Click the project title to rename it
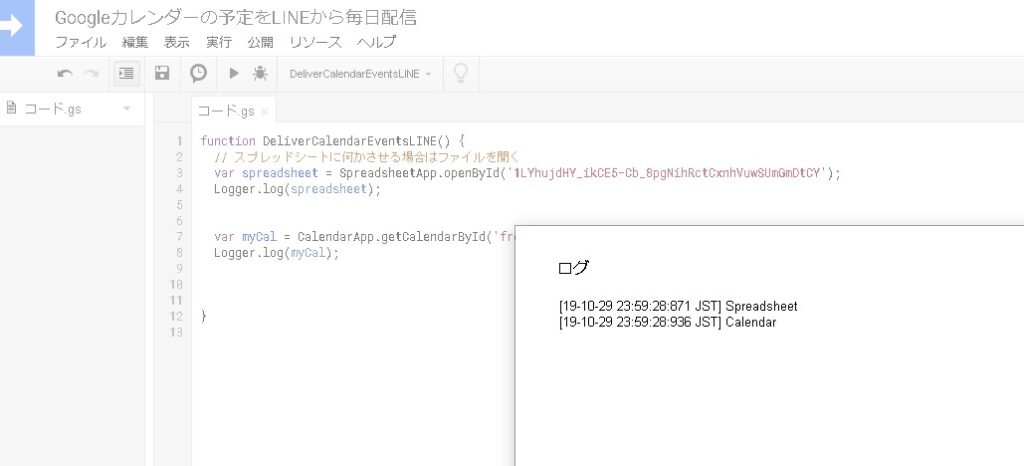 point(236,17)
